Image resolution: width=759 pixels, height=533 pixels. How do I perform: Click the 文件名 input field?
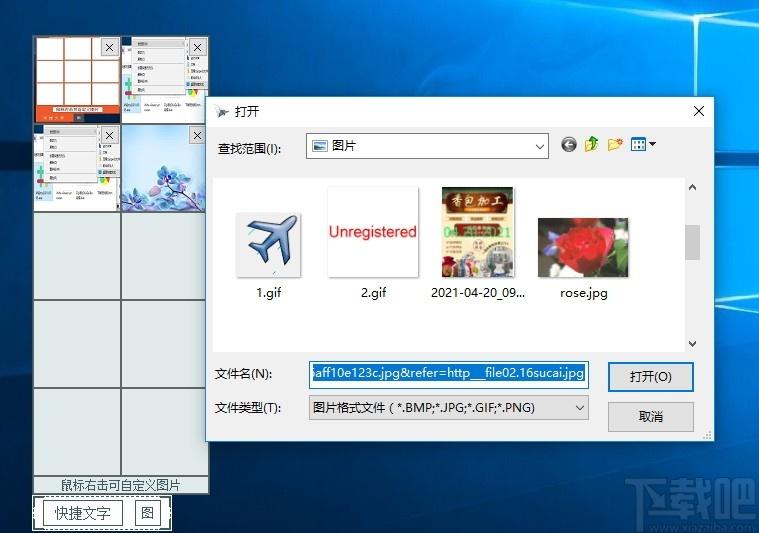point(449,374)
